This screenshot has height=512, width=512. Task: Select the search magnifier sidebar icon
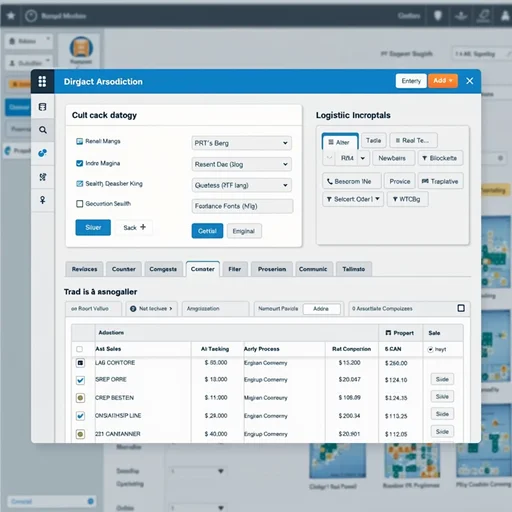coord(43,130)
